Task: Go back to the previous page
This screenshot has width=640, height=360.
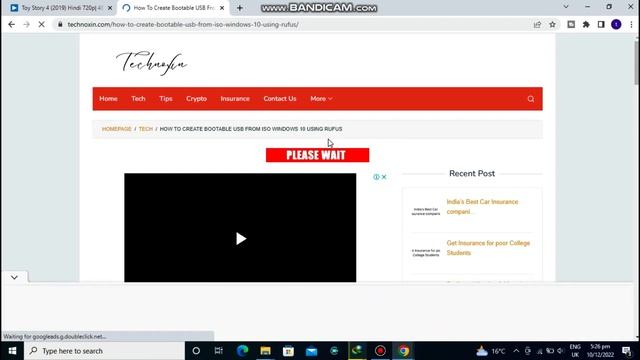Action: (11, 24)
